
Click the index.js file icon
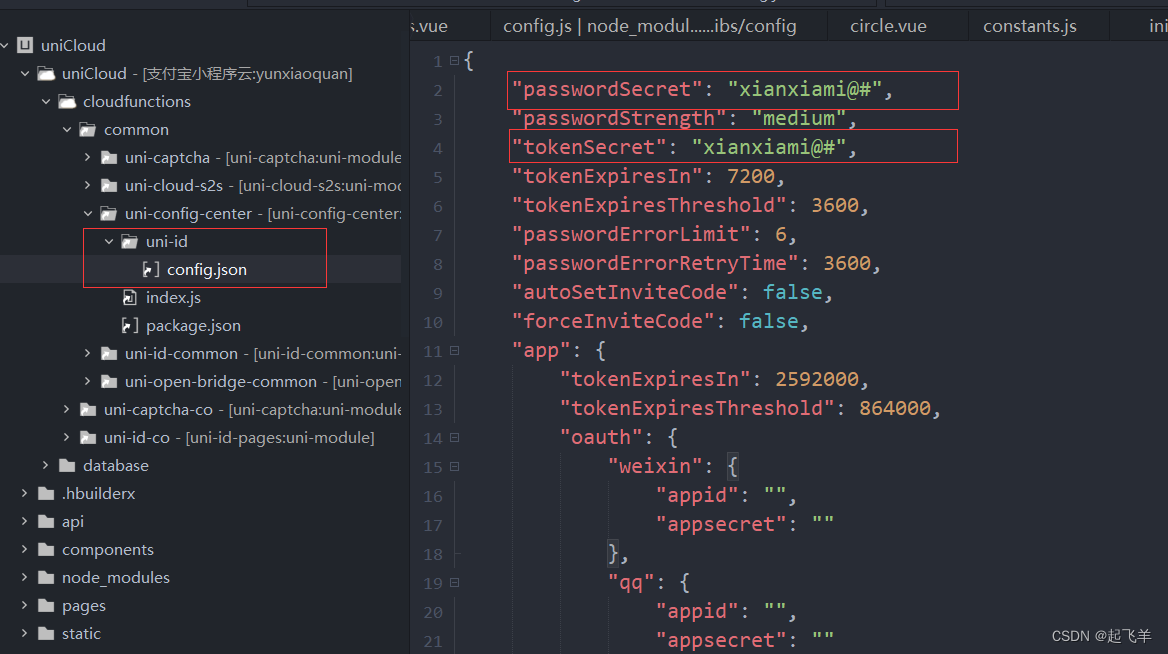[x=130, y=298]
